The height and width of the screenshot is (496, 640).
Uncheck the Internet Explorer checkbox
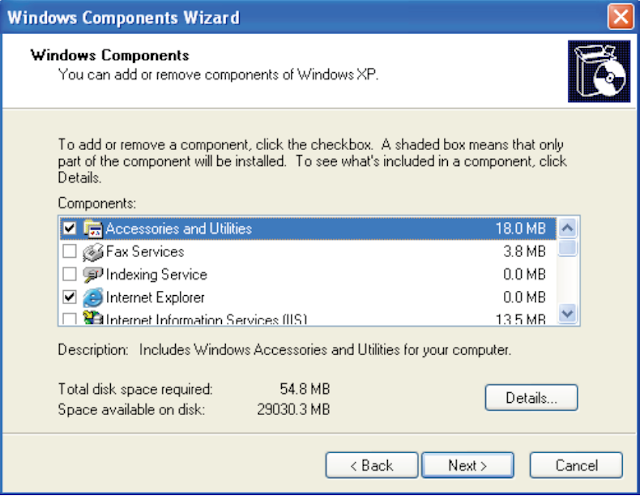pos(69,297)
